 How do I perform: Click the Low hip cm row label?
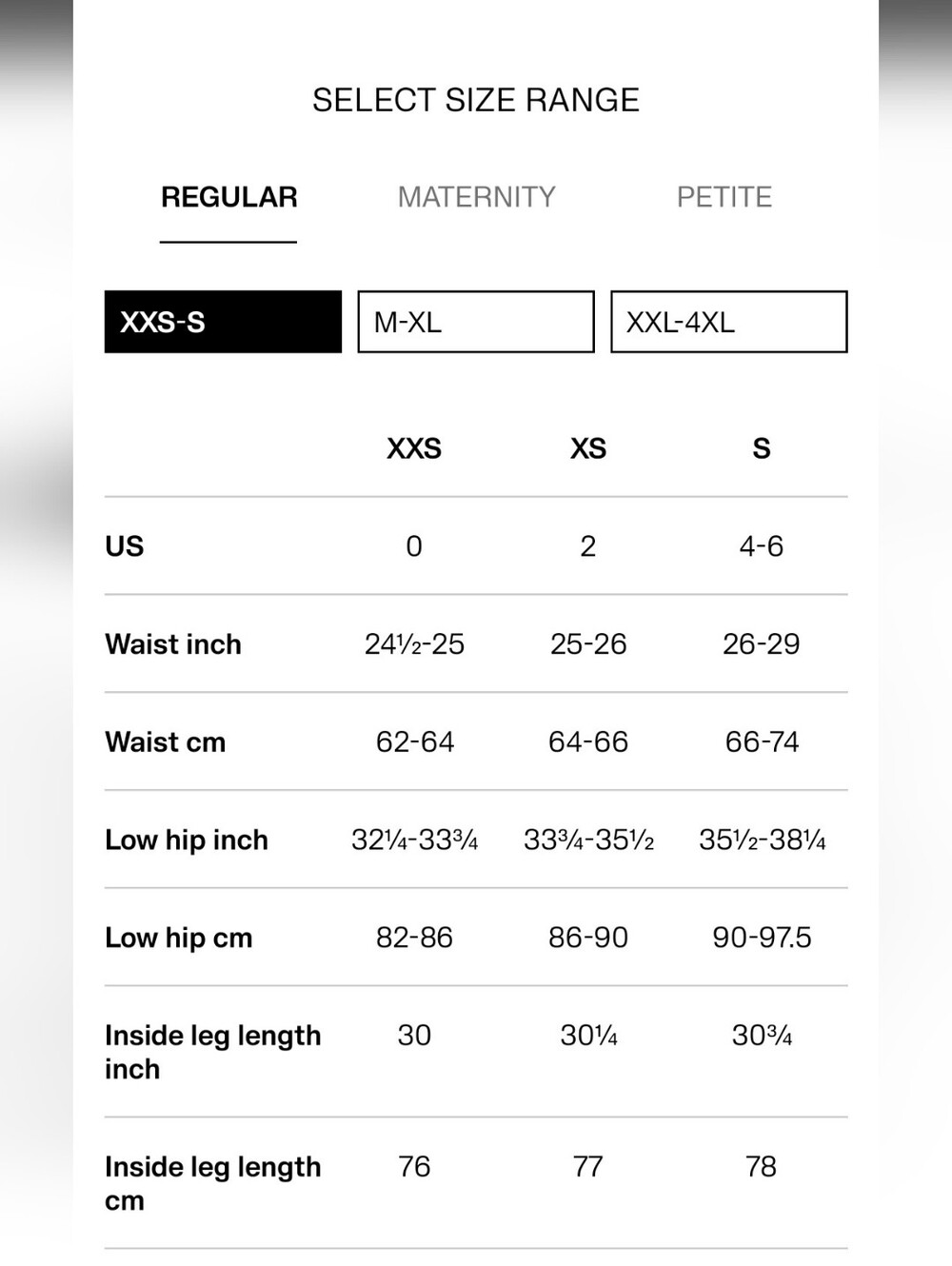tap(179, 939)
